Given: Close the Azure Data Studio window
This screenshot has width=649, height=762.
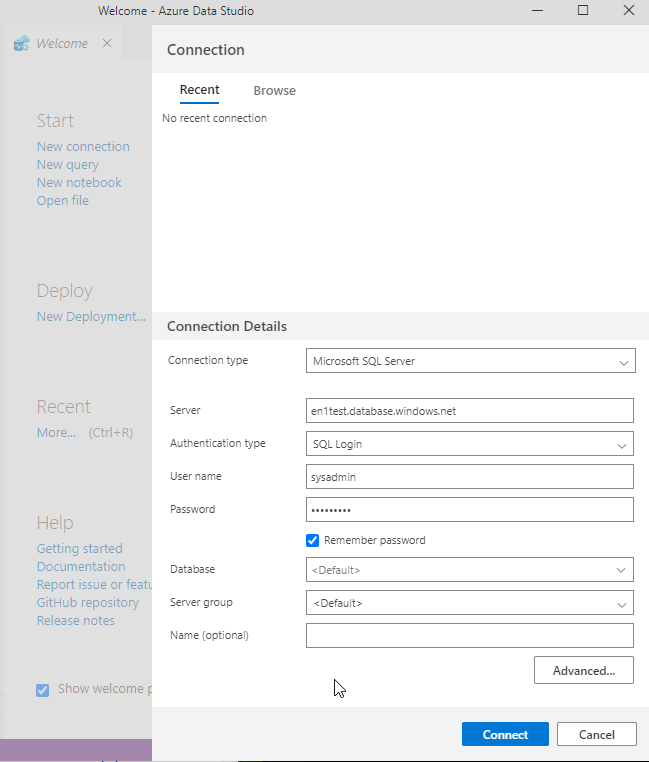Looking at the screenshot, I should click(x=627, y=10).
